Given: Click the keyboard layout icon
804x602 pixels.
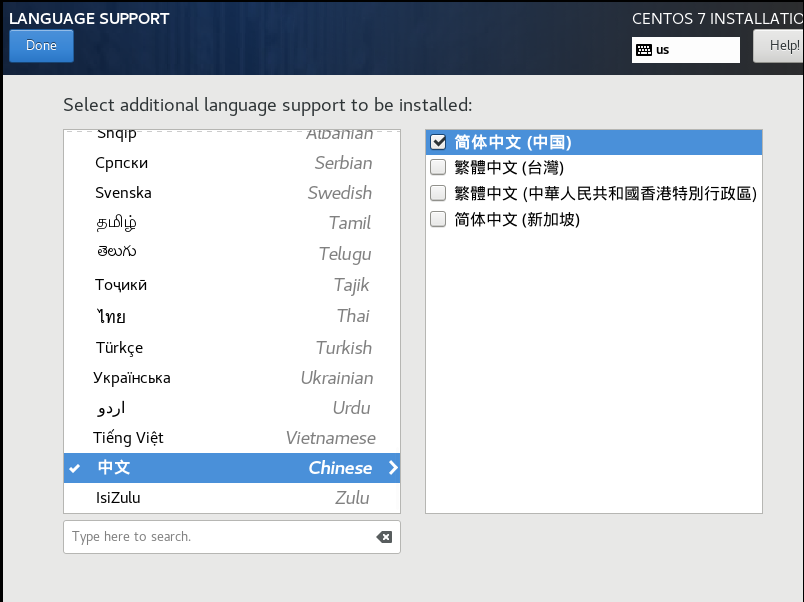Looking at the screenshot, I should click(644, 50).
